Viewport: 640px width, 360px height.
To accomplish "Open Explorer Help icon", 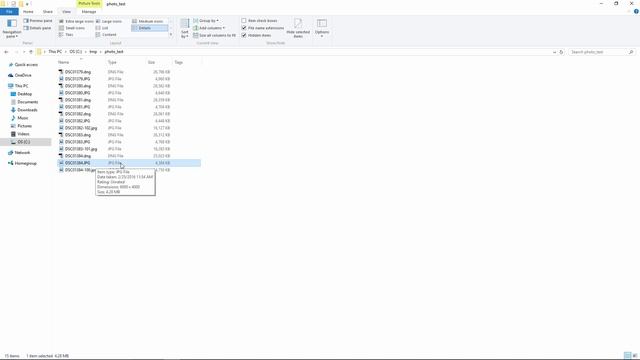I will point(636,11).
